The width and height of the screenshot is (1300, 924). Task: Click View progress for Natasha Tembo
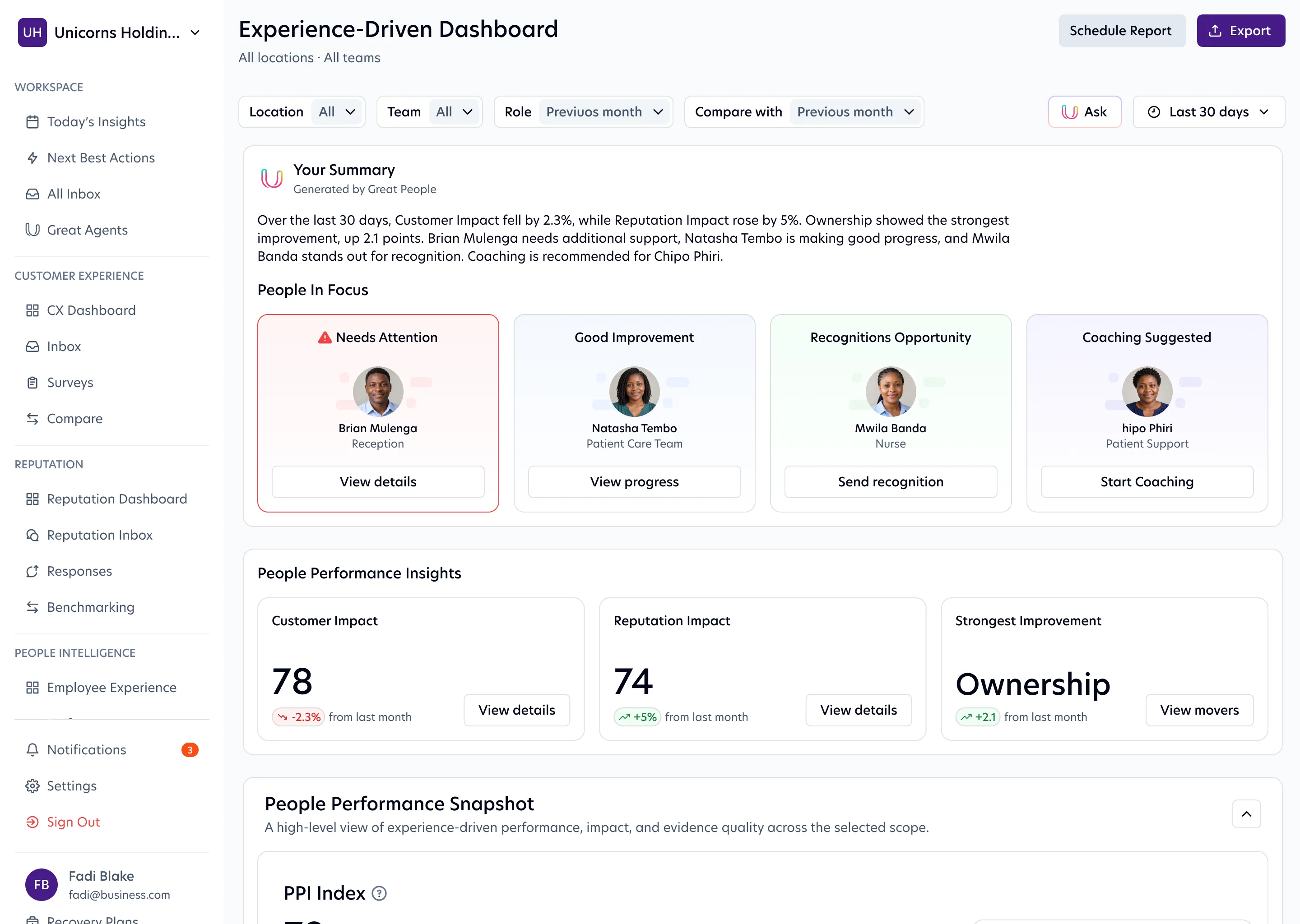tap(635, 482)
